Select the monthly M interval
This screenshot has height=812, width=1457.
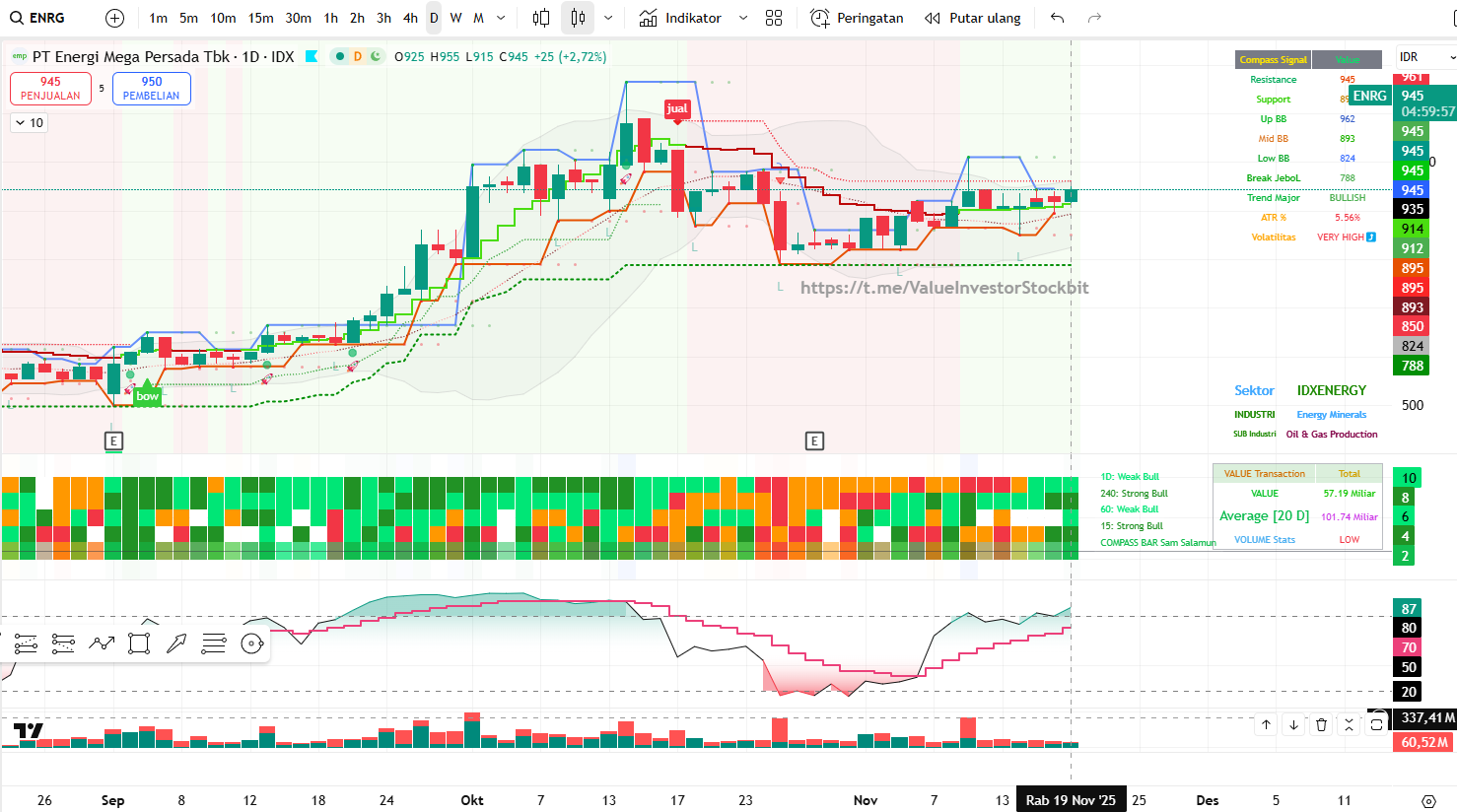tap(478, 18)
